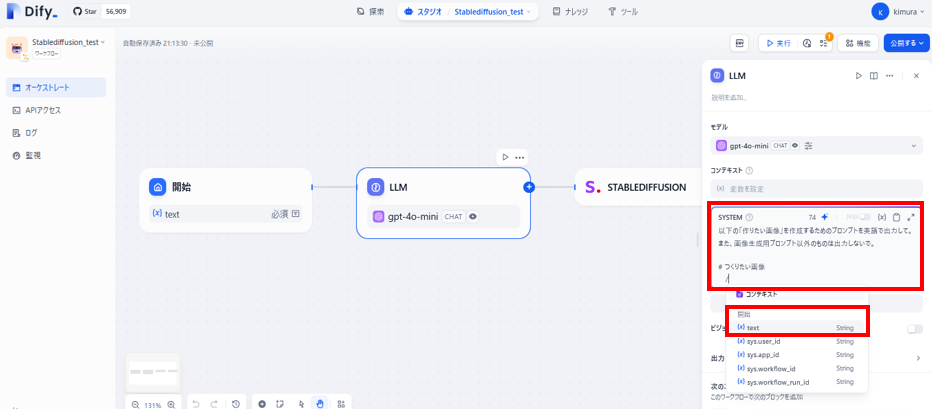932x409 pixels.
Task: Select the 開始 start node
Action: (x=226, y=200)
